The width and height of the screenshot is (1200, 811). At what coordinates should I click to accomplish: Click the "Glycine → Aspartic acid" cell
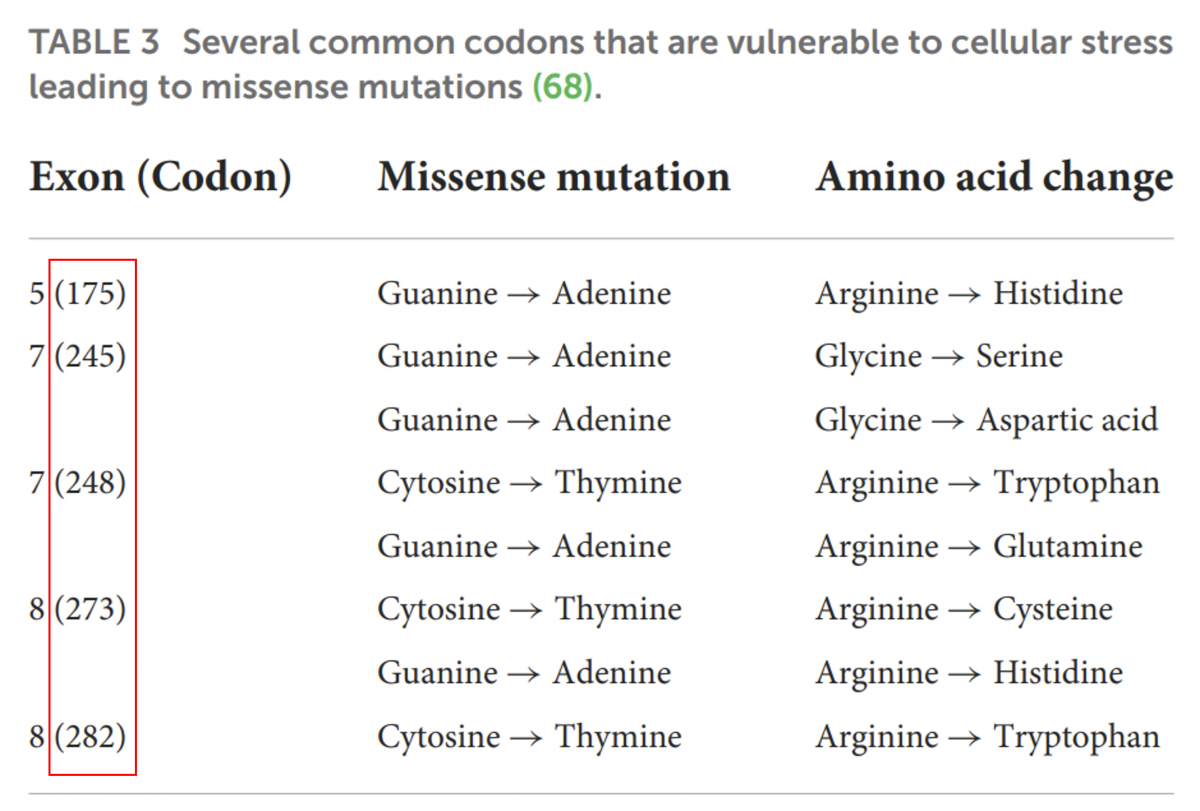point(986,420)
